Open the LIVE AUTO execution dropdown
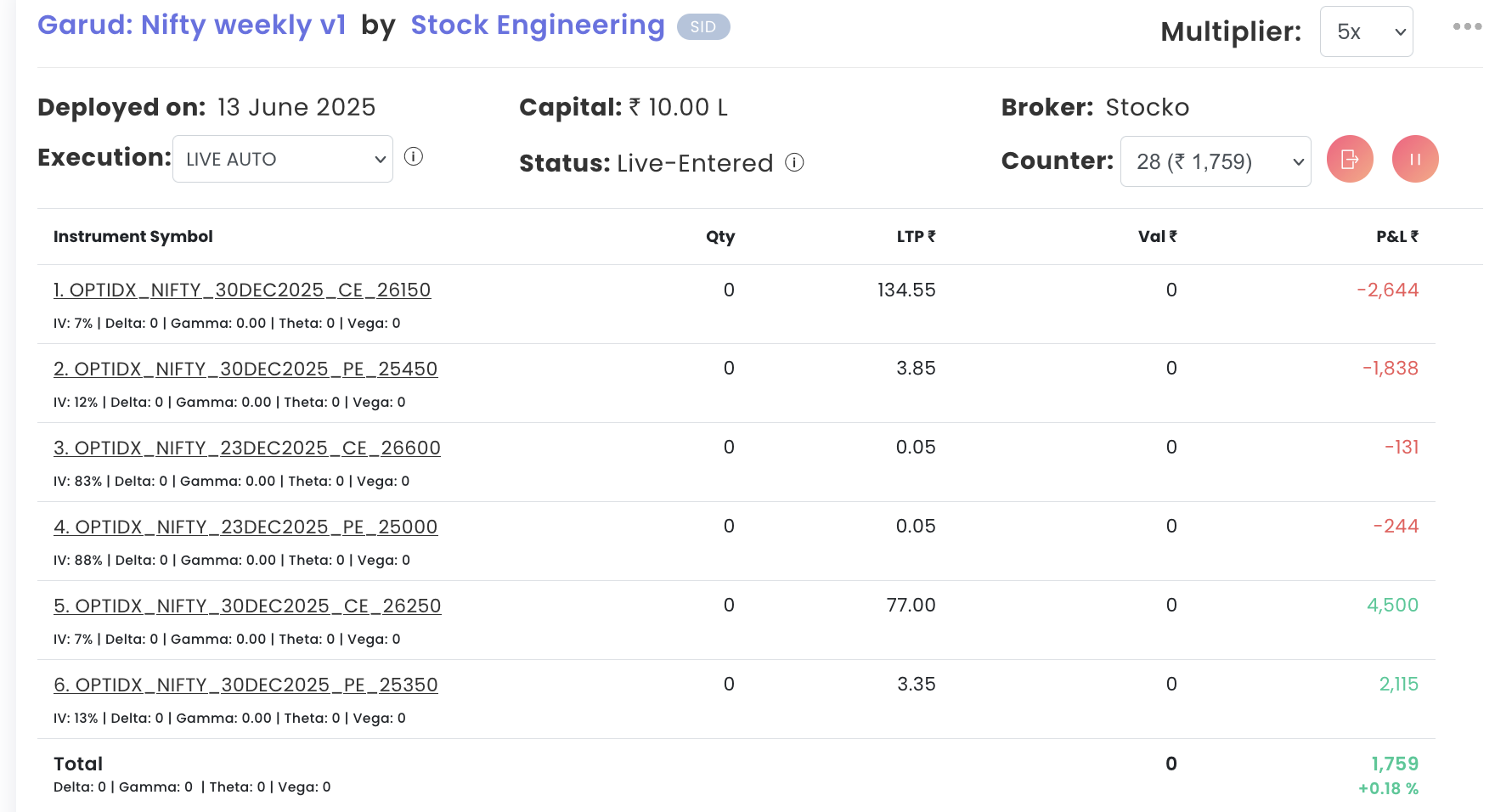The image size is (1495, 812). coord(283,159)
